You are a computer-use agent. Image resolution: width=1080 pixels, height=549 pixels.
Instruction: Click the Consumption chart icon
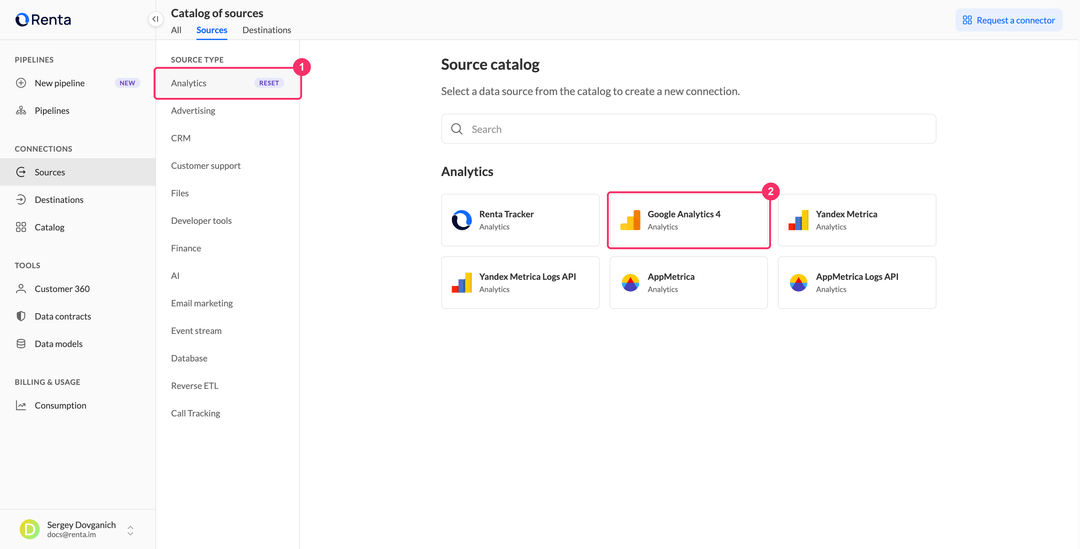[21, 406]
